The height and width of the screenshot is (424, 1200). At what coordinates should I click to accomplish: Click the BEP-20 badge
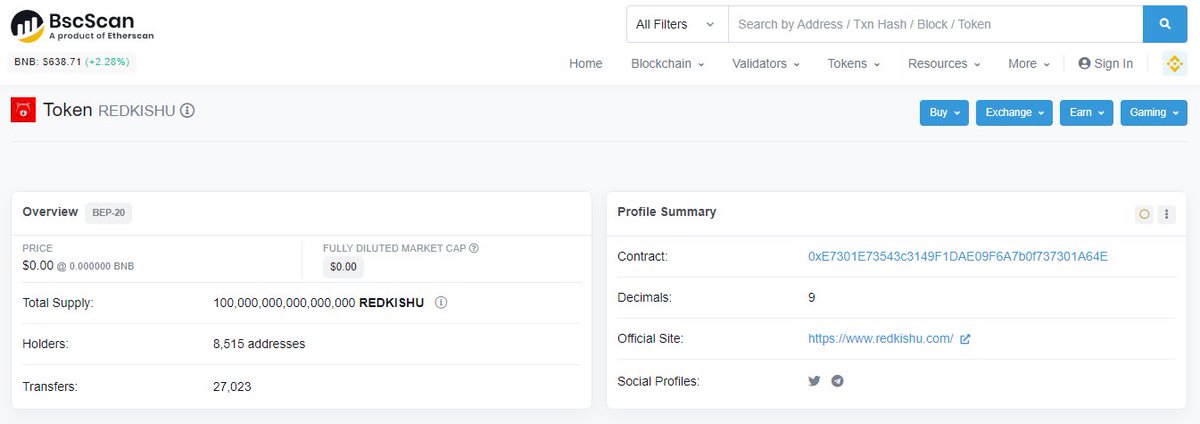point(108,213)
